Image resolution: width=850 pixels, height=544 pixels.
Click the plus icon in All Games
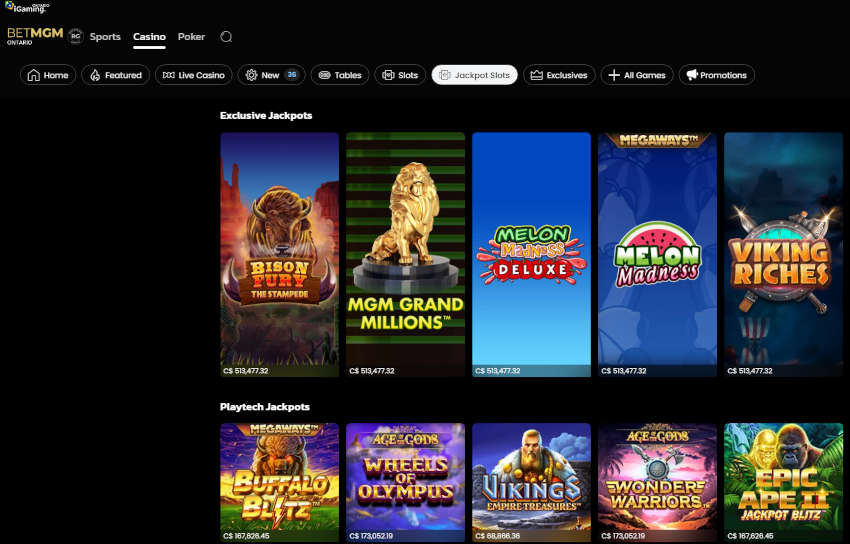pos(614,75)
